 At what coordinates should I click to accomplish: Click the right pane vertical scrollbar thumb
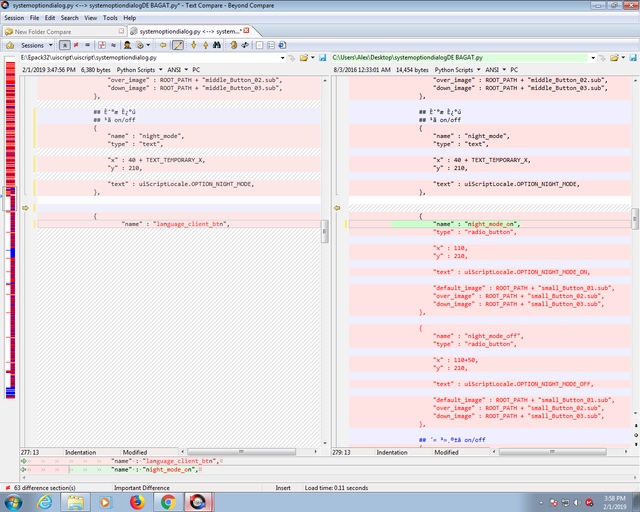tap(635, 219)
